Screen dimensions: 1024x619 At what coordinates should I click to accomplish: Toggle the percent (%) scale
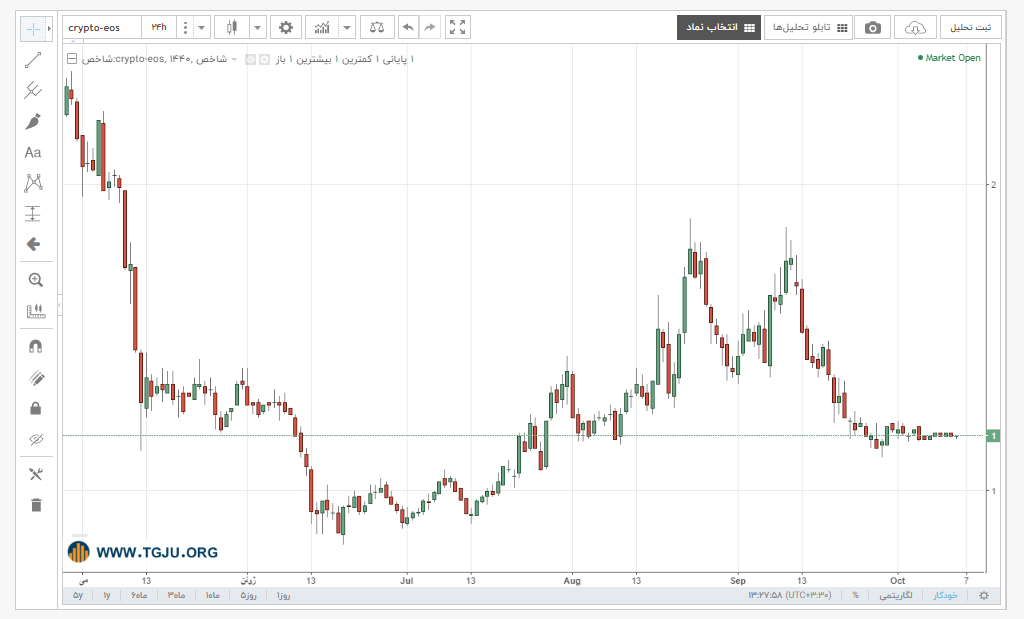(856, 595)
